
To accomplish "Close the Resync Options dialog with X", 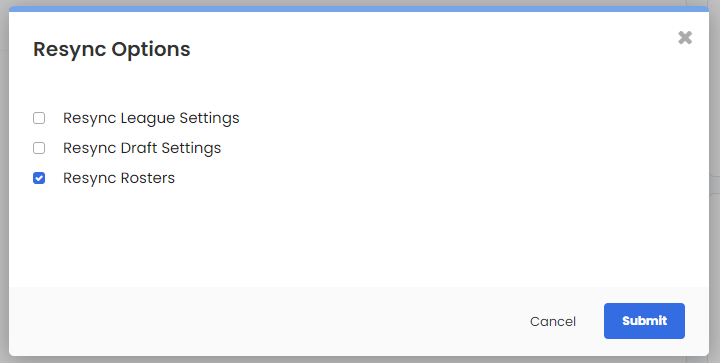I will (685, 38).
